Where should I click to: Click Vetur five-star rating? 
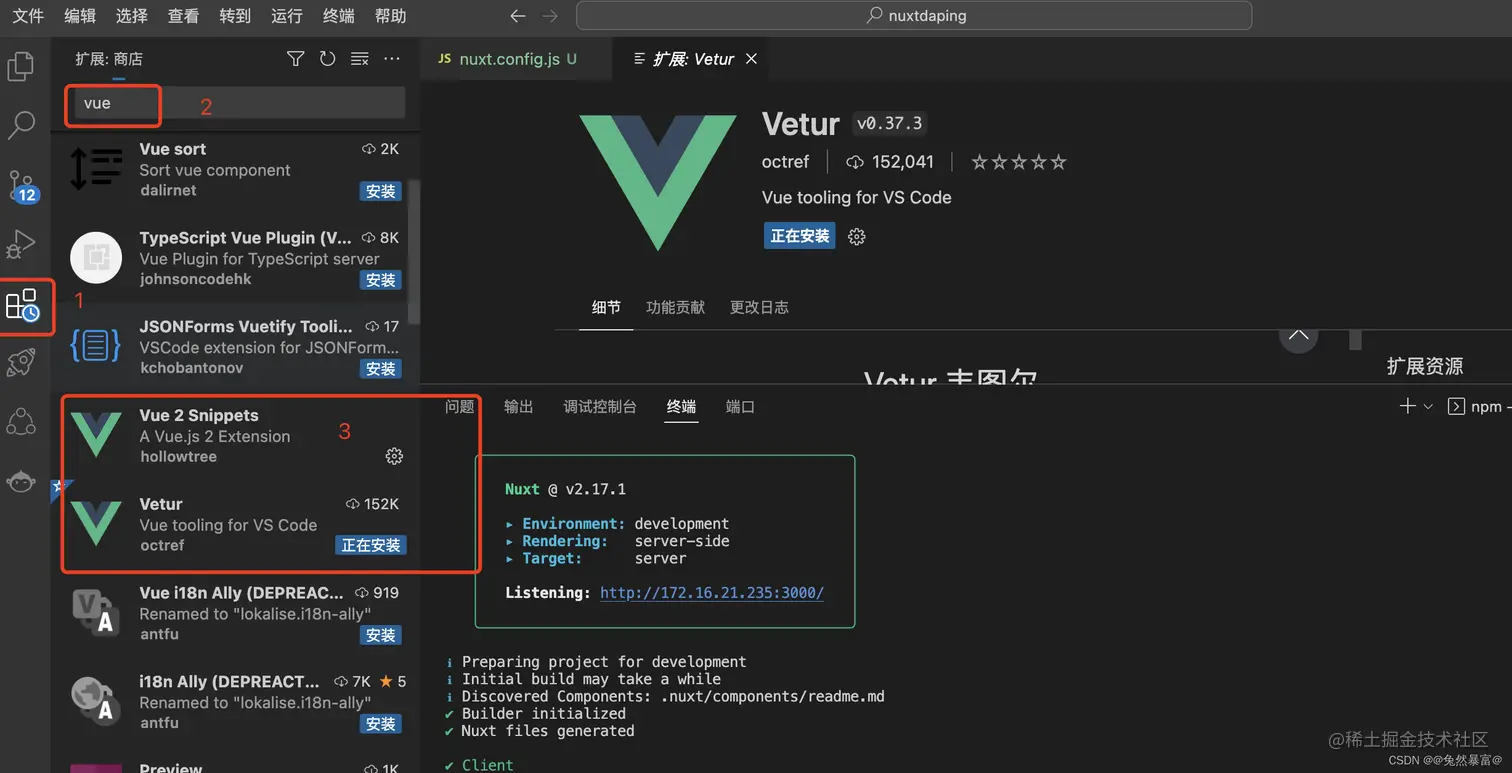coord(1019,162)
